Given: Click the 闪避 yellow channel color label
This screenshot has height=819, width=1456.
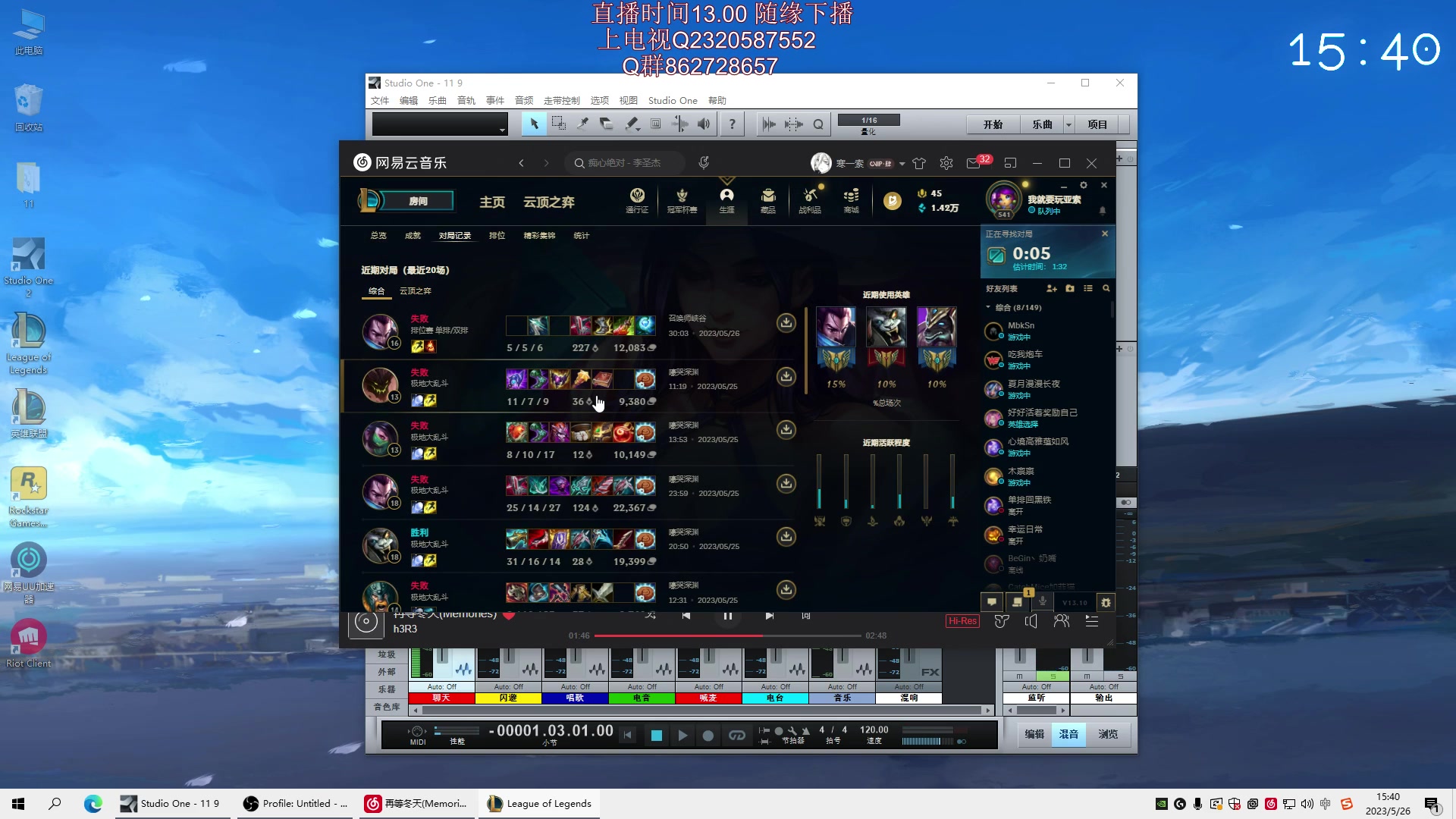Looking at the screenshot, I should click(x=508, y=698).
